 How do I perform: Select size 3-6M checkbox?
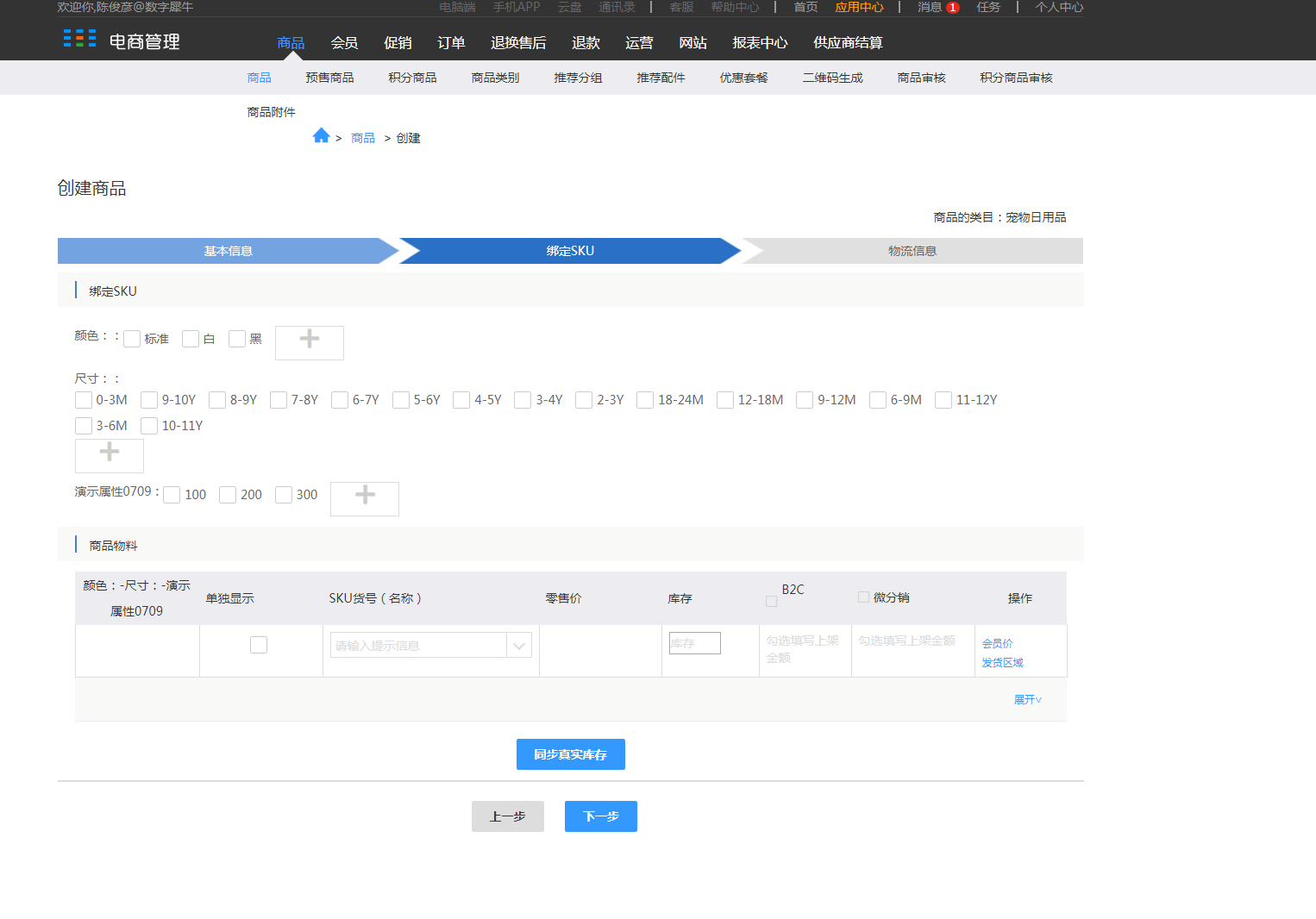[x=84, y=426]
